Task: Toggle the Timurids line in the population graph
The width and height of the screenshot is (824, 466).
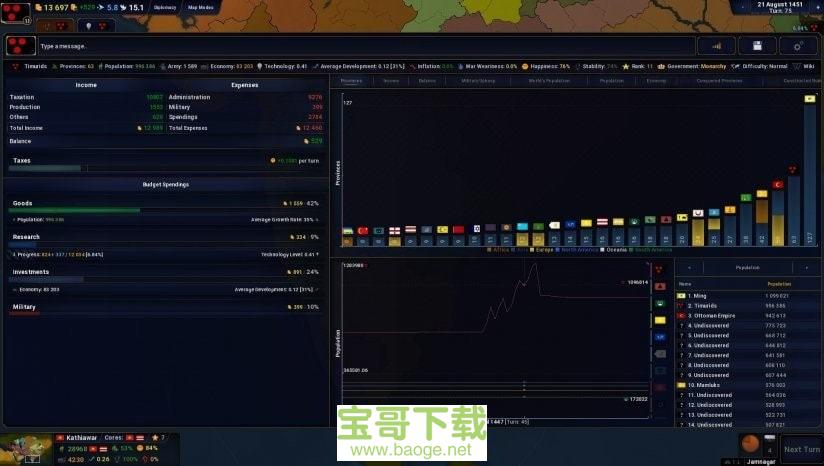Action: click(x=660, y=270)
